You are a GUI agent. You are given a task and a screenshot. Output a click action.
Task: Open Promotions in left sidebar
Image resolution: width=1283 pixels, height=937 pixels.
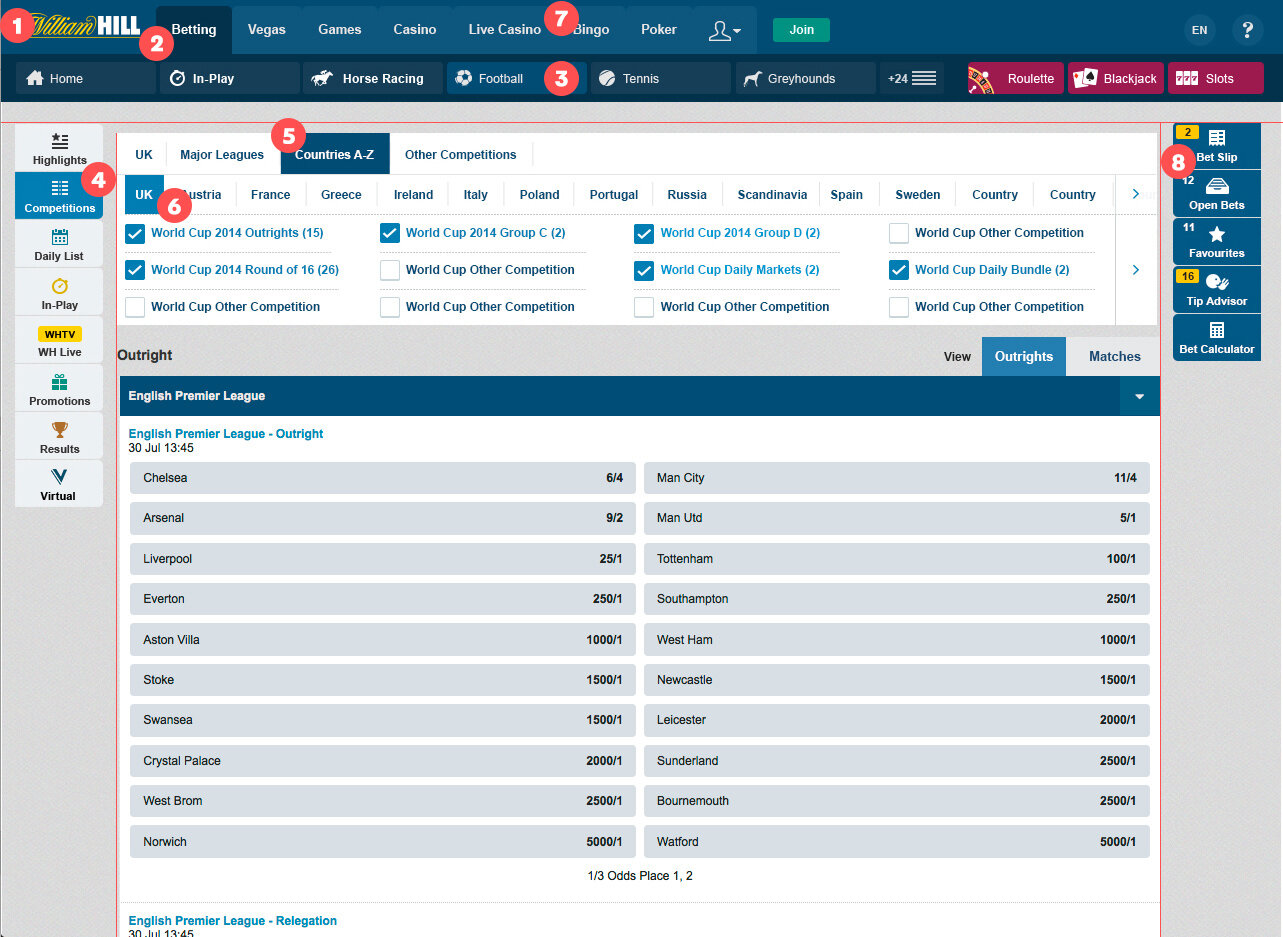(x=59, y=388)
